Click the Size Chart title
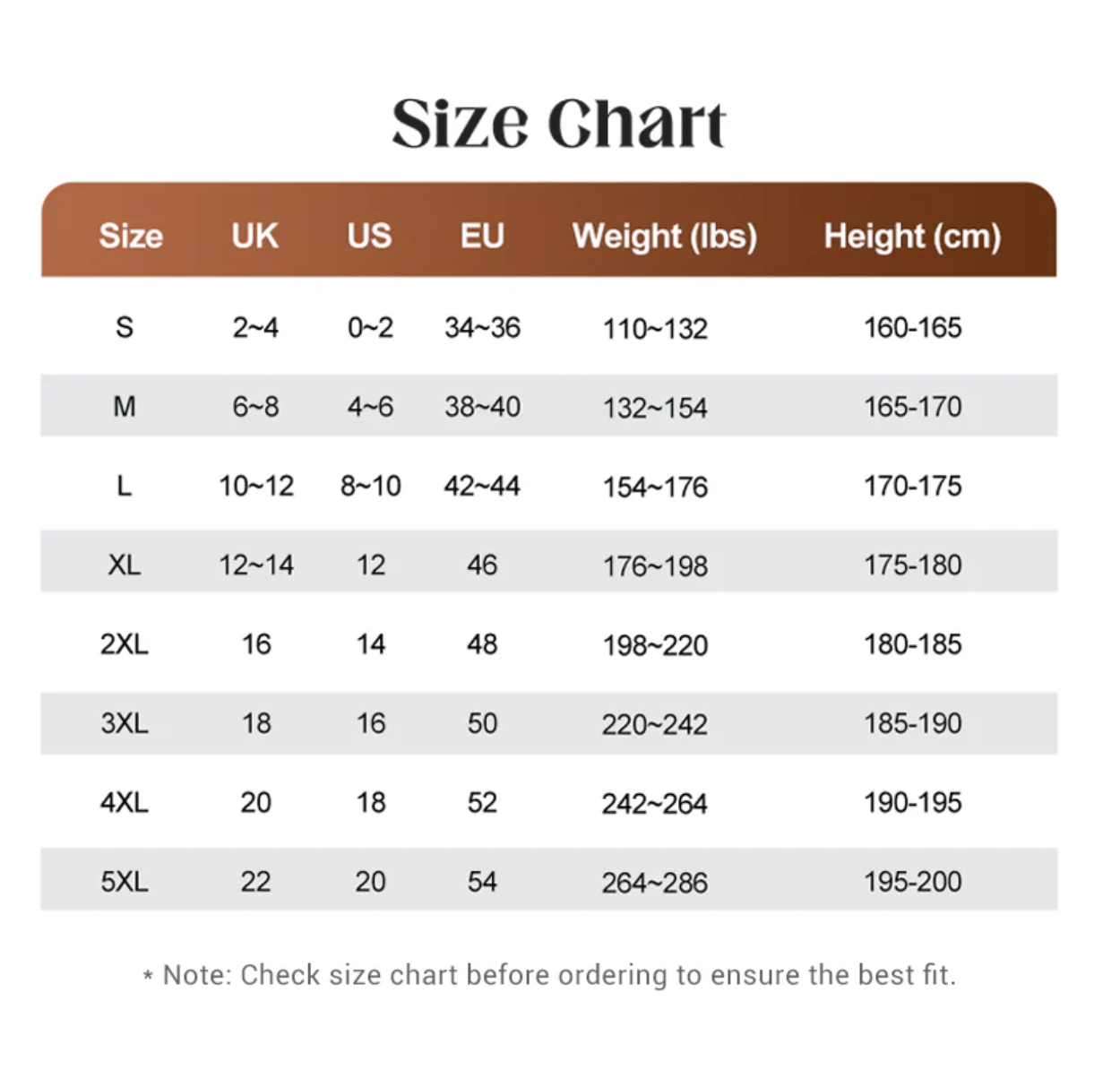 tap(559, 123)
